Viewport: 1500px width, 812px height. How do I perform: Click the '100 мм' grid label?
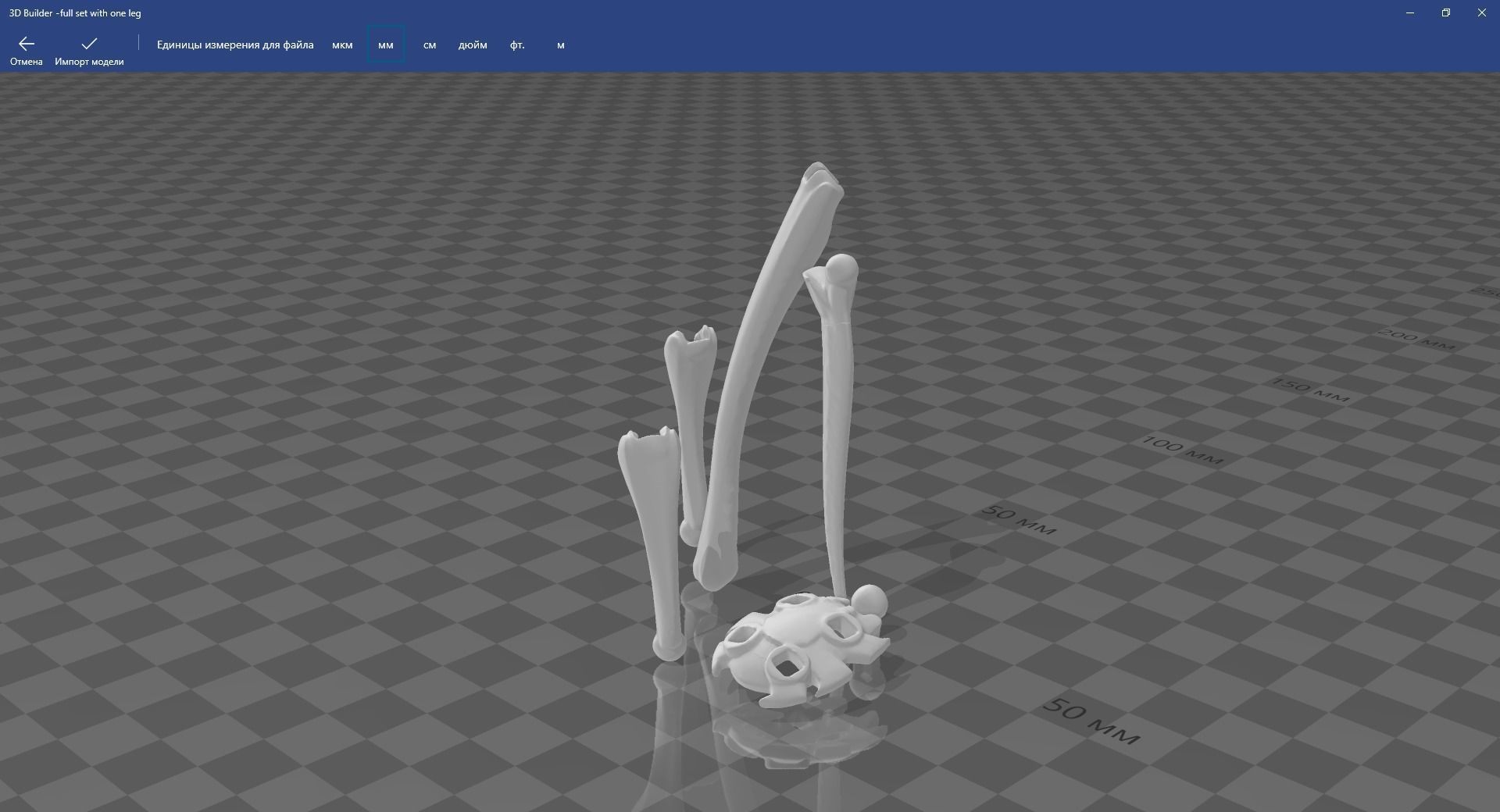1182,451
